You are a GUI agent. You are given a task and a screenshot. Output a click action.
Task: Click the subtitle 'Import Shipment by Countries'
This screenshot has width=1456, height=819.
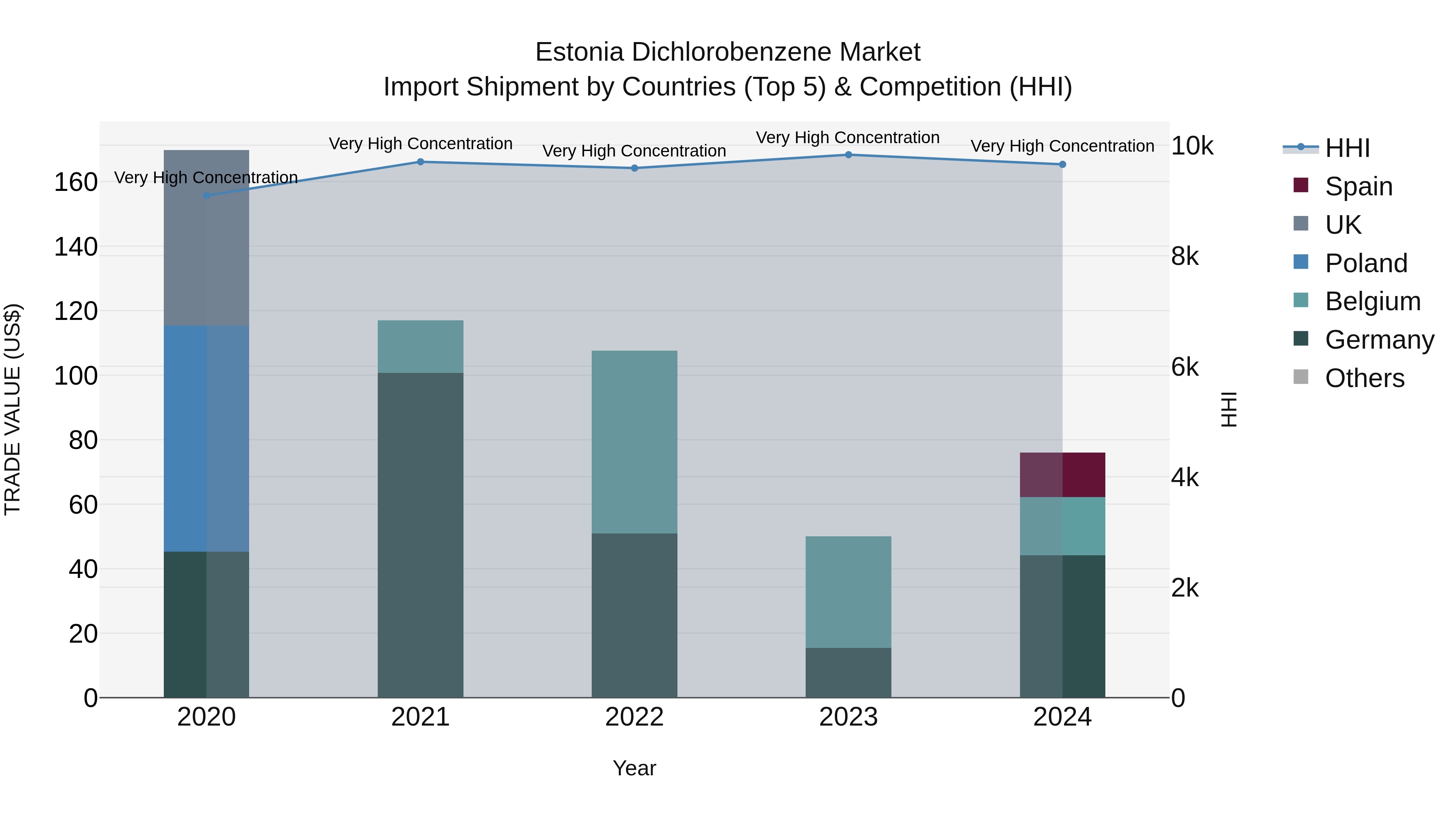pyautogui.click(x=560, y=87)
